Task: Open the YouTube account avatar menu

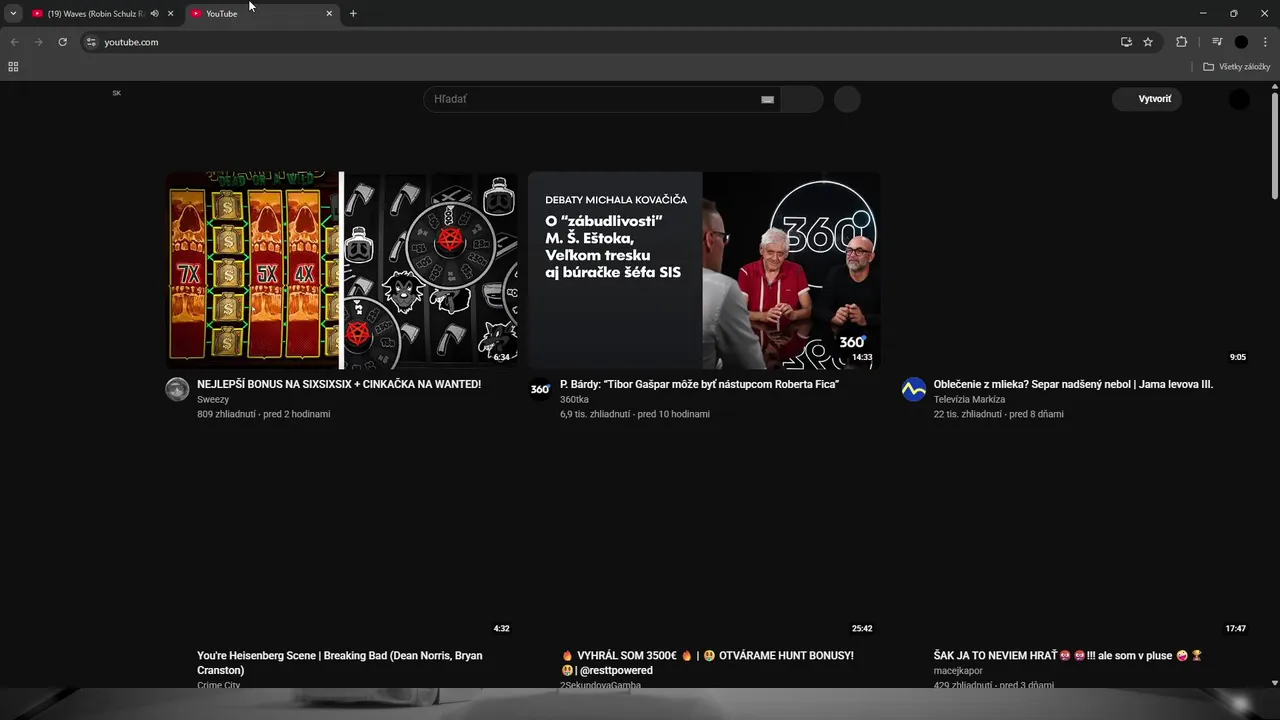Action: [1239, 99]
